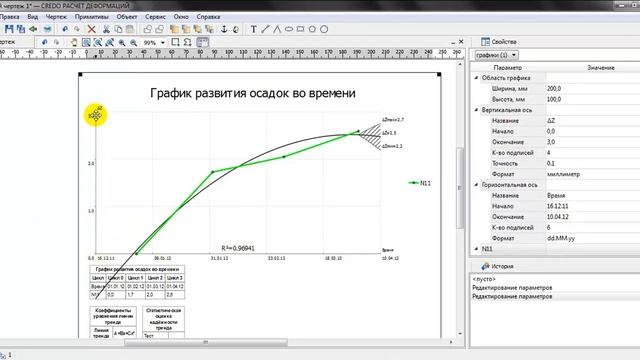Click the Cut scissors icon
Screen dimensions: 640x360
[x=106, y=29]
